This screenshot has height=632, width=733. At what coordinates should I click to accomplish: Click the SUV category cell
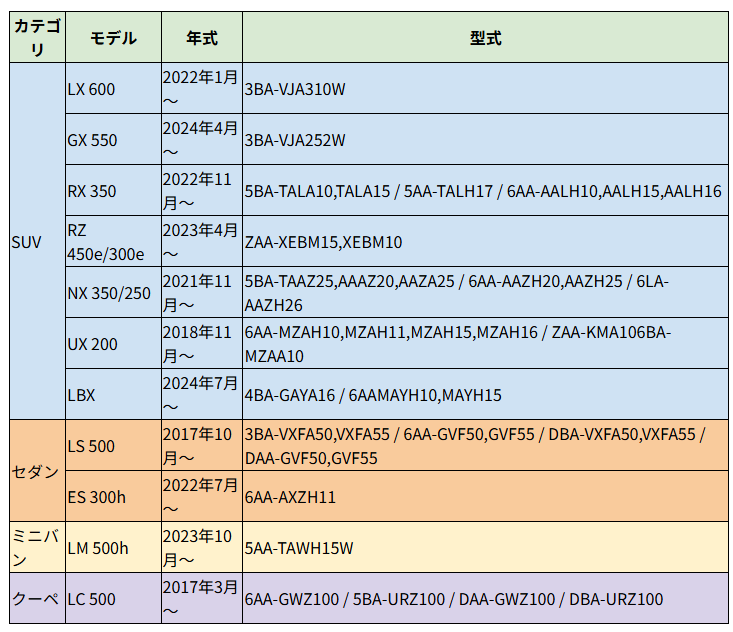point(37,241)
